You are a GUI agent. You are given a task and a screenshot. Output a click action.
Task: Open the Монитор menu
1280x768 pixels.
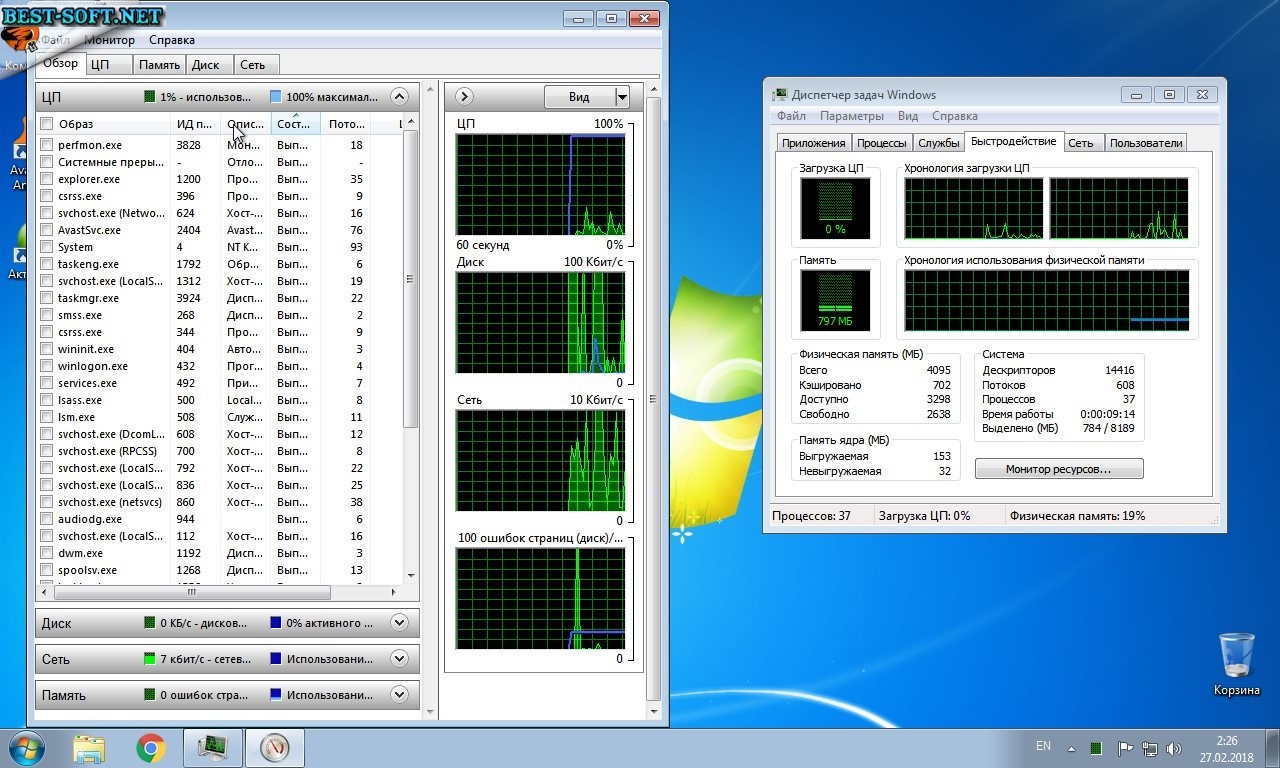pyautogui.click(x=110, y=40)
